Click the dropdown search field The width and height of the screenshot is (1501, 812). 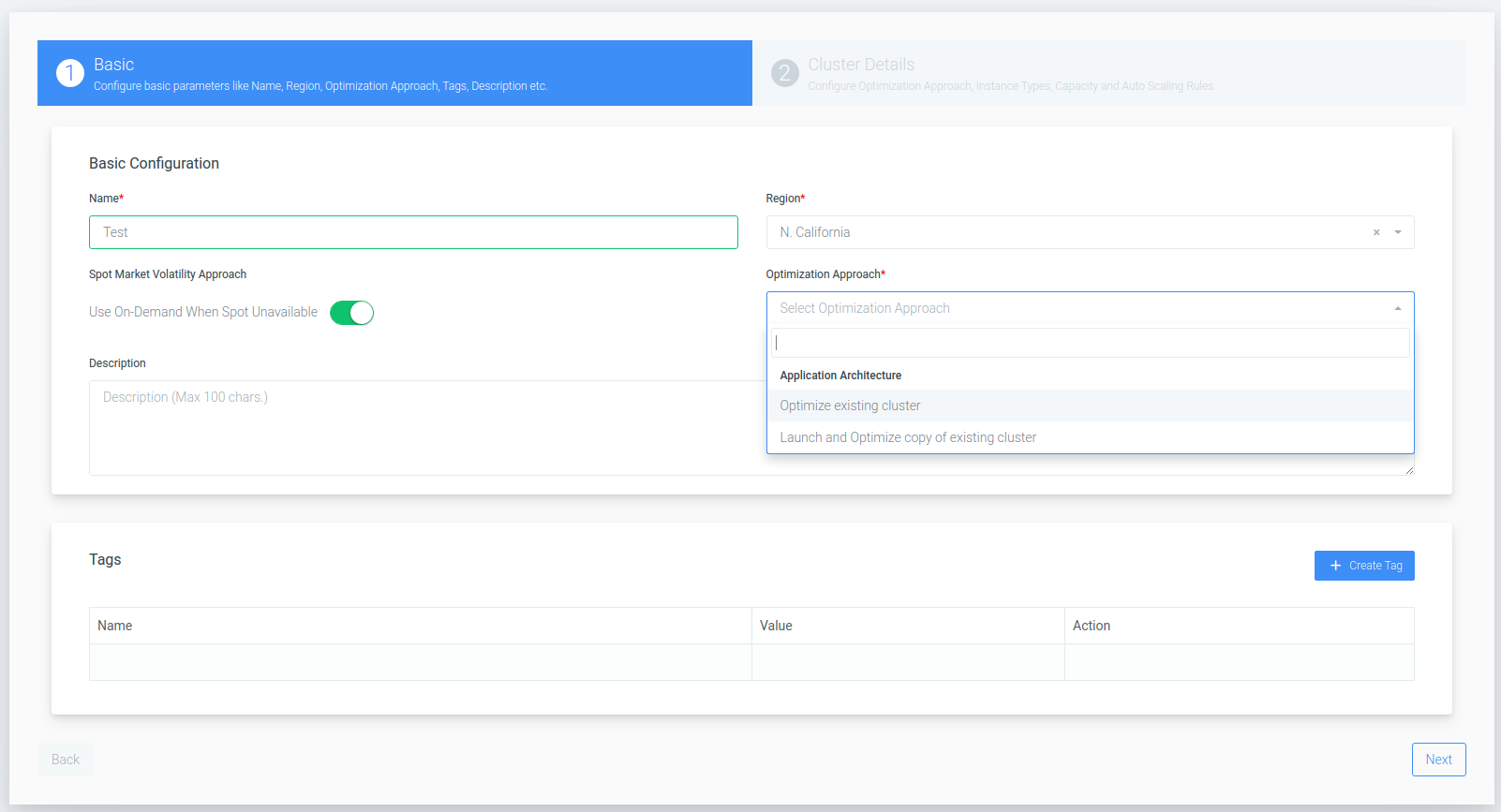pyautogui.click(x=1090, y=343)
